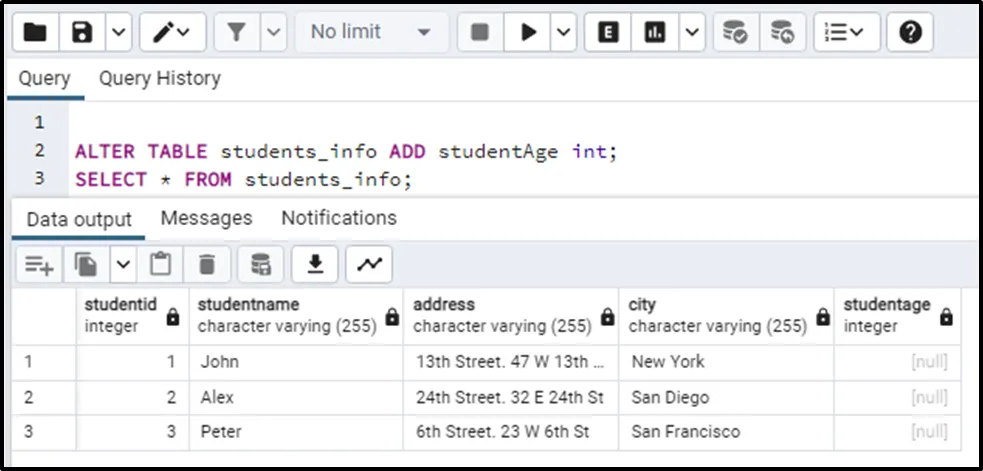This screenshot has width=983, height=471.
Task: Expand the Save File dropdown arrow
Action: (x=117, y=33)
